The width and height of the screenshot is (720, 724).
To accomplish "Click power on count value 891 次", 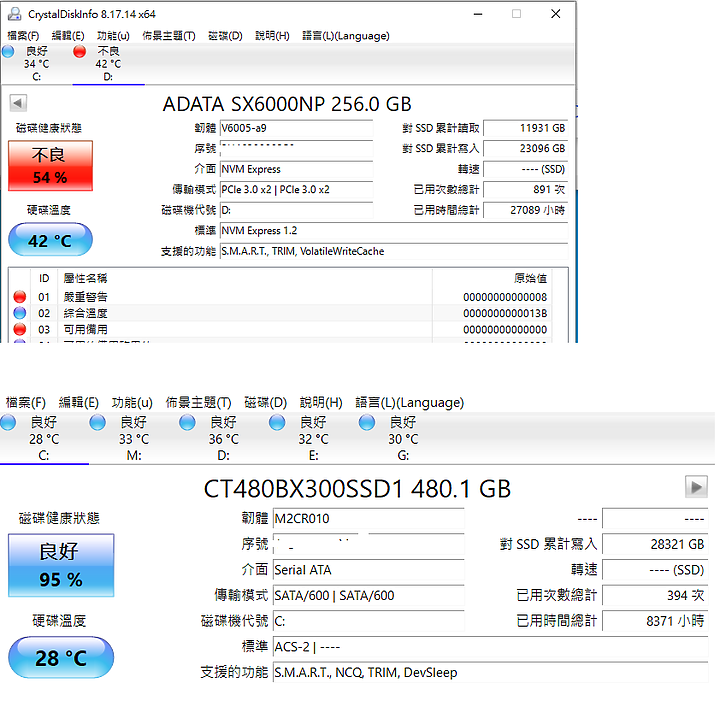I will 526,189.
